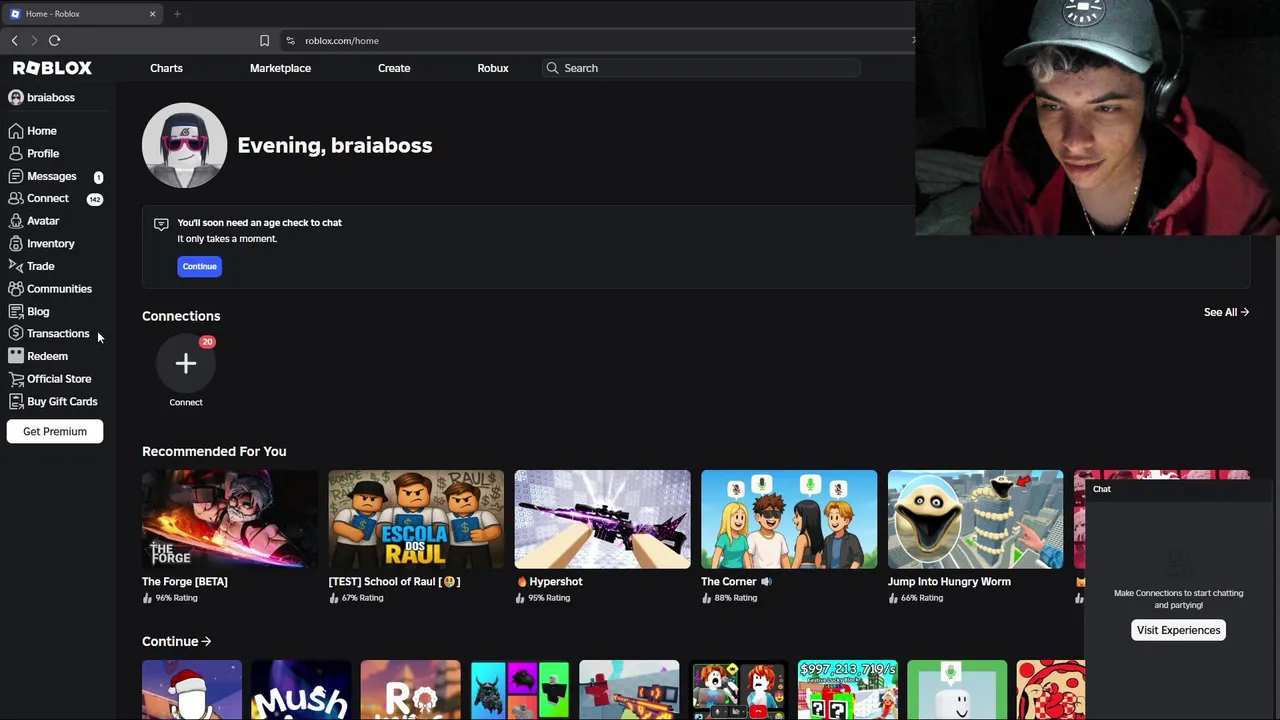Image resolution: width=1280 pixels, height=720 pixels.
Task: Open the Marketplace tab
Action: coord(280,68)
